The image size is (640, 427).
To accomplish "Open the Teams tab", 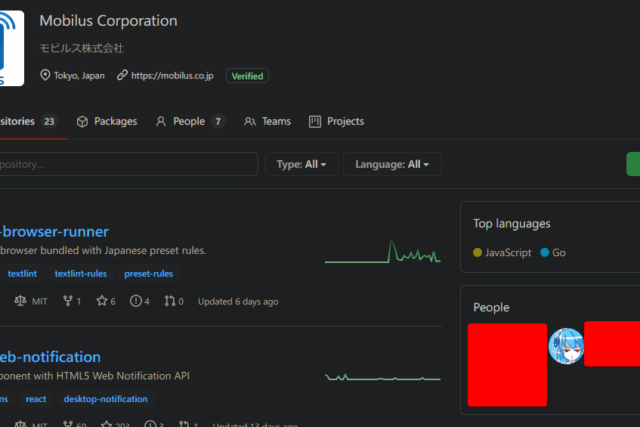I will pos(267,121).
